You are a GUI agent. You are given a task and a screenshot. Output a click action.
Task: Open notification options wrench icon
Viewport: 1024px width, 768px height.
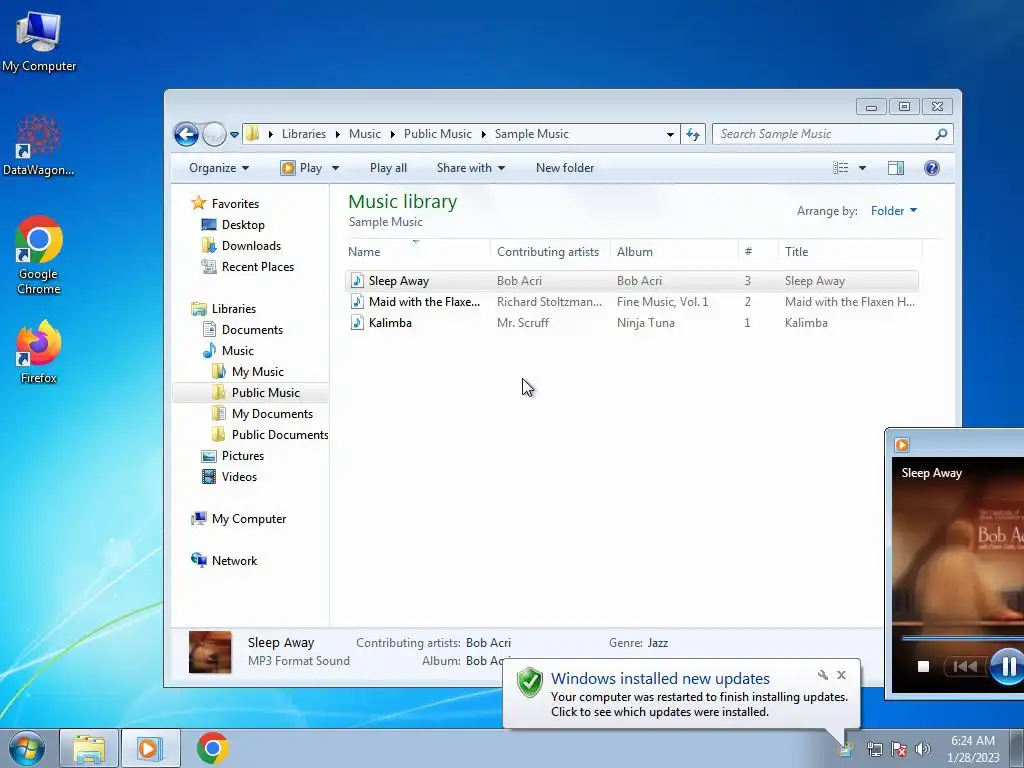click(823, 675)
